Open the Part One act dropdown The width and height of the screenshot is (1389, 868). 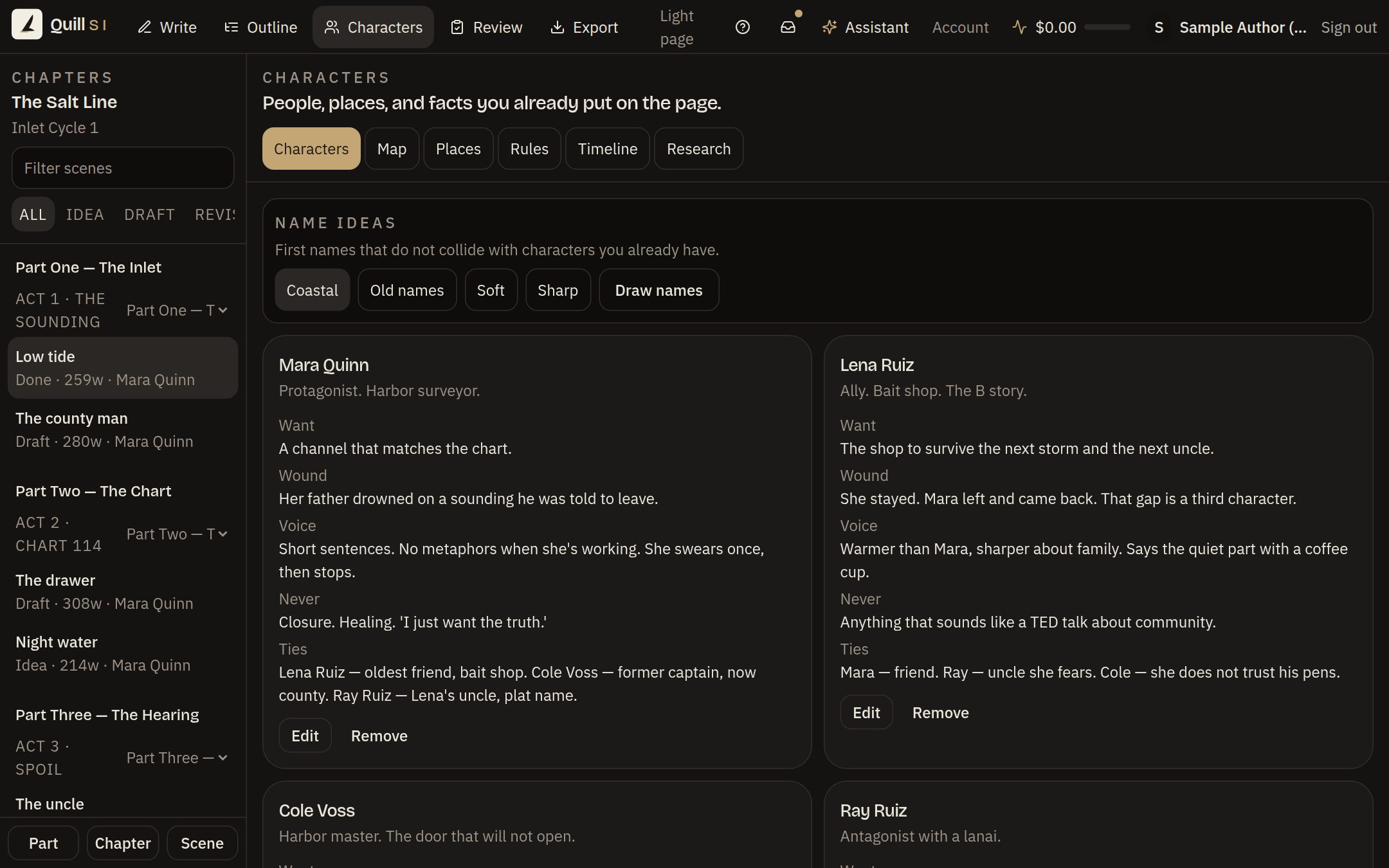pos(177,310)
